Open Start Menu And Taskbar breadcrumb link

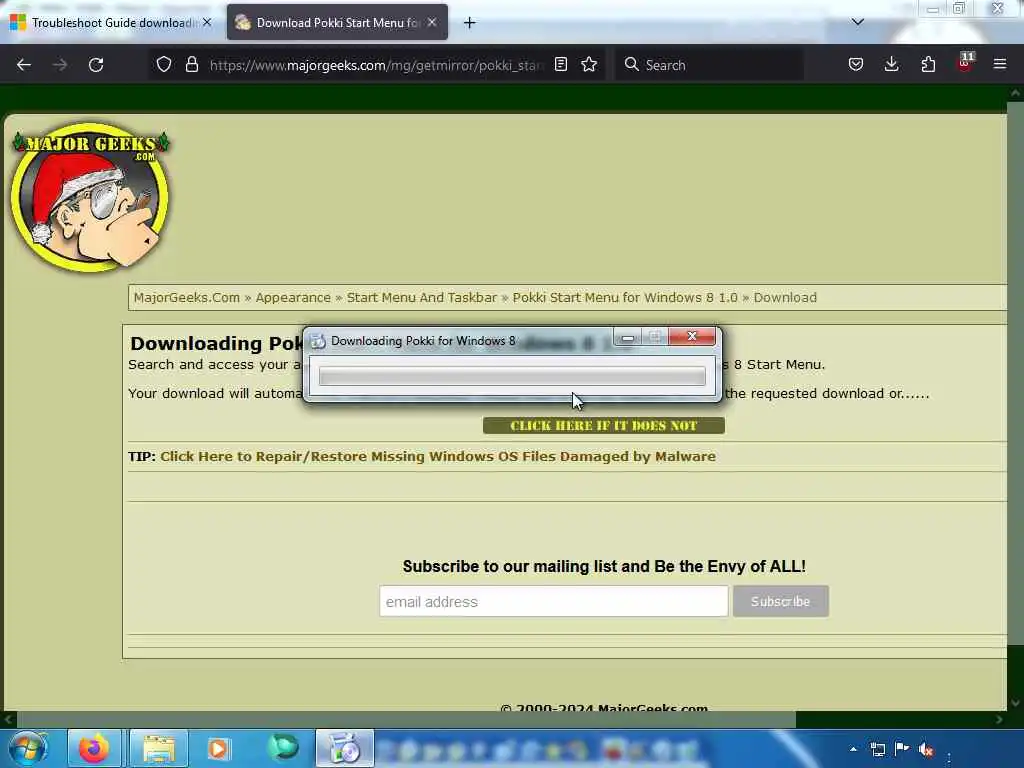(x=422, y=298)
